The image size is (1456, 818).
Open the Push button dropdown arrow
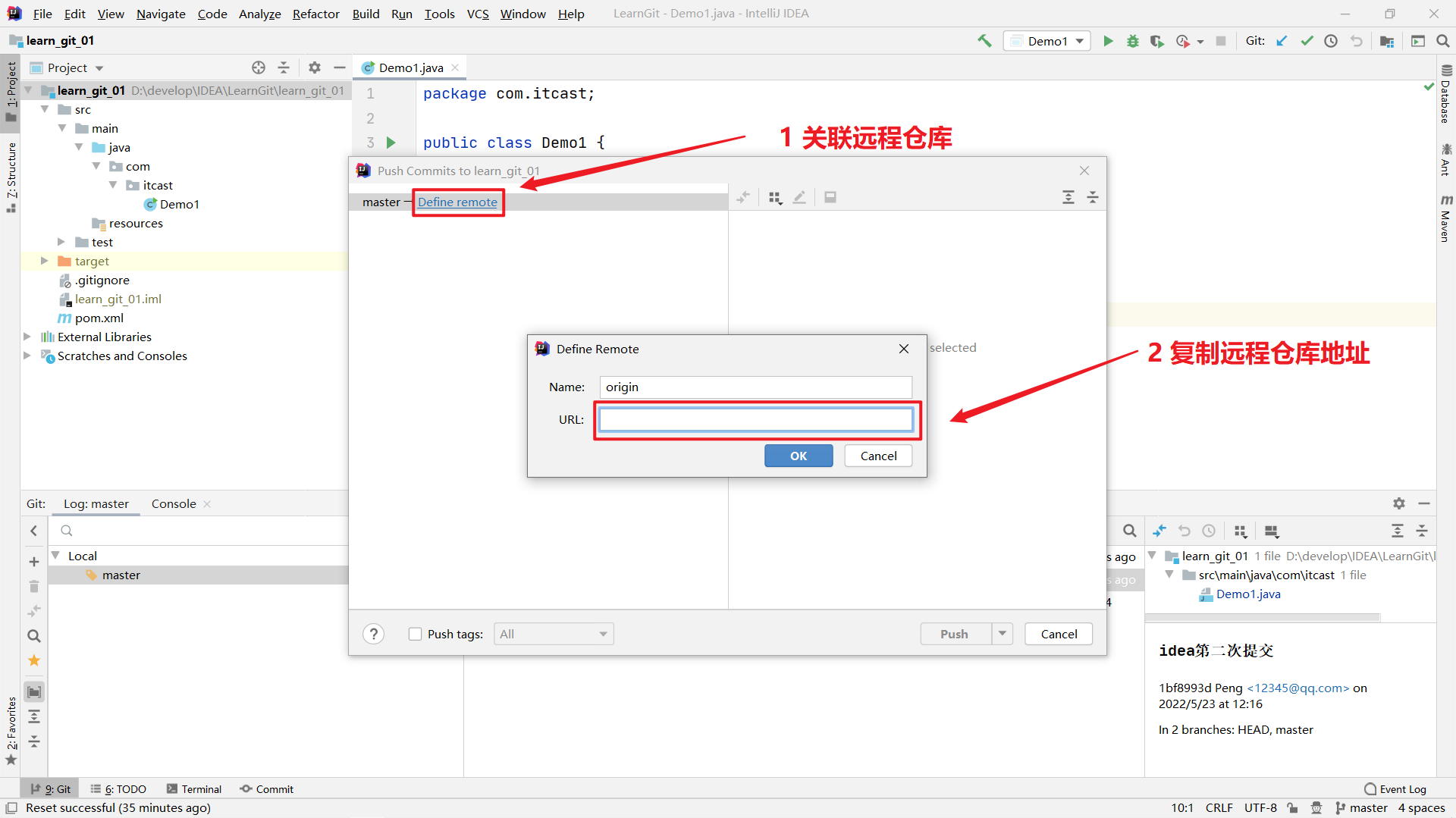[1003, 634]
